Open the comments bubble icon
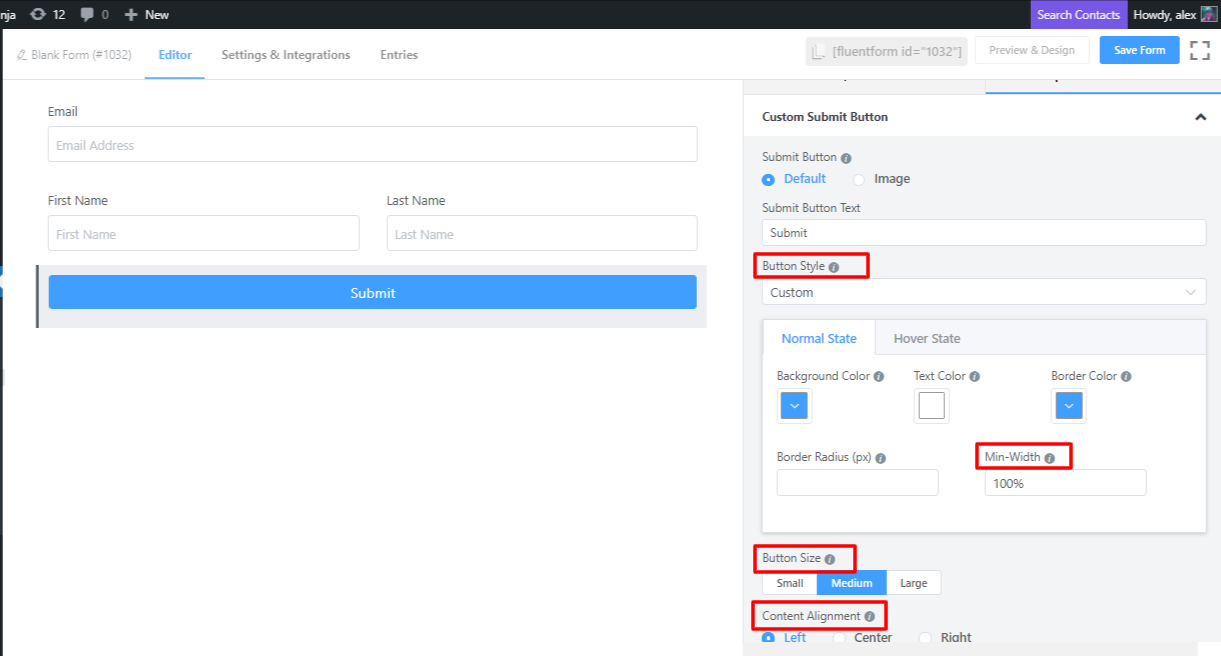Screen dimensions: 1221x656 (88, 14)
